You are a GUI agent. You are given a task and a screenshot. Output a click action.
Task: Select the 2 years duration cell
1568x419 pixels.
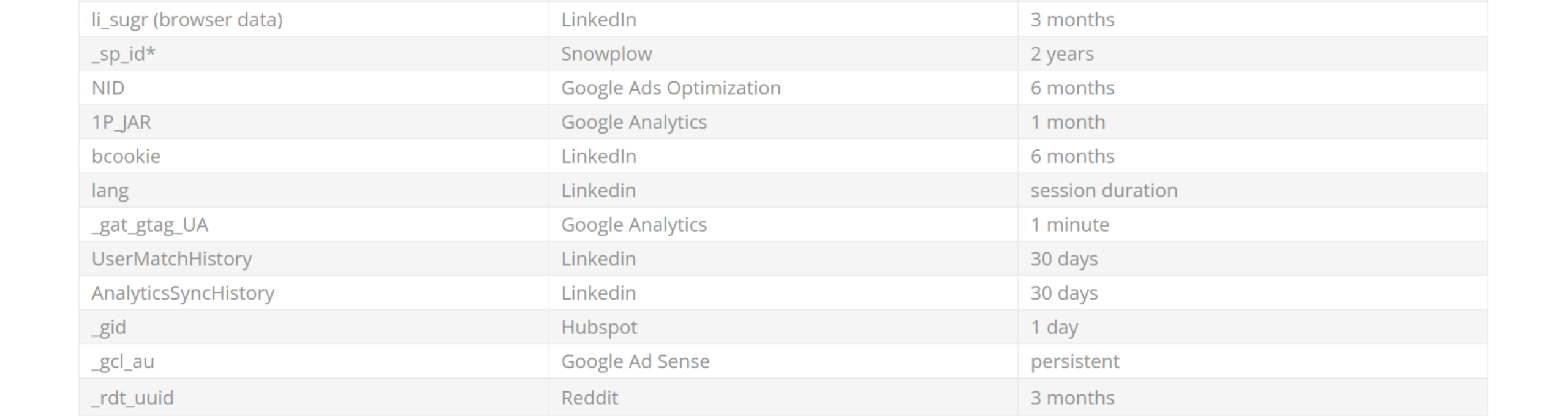tap(1061, 54)
